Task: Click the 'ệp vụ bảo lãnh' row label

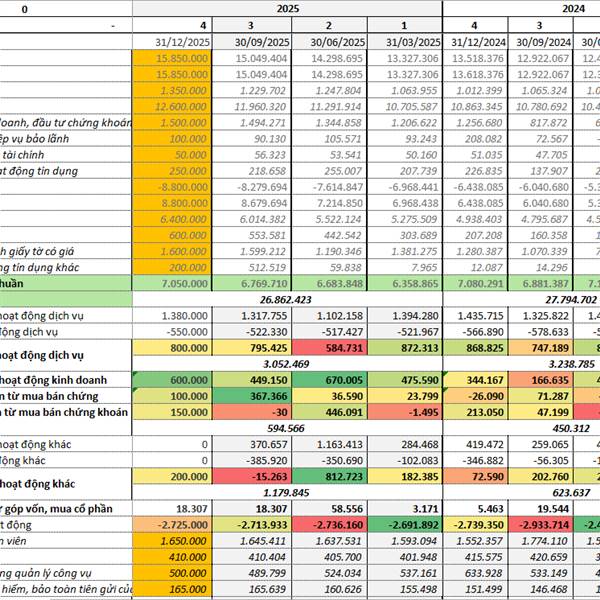Action: coord(34,139)
